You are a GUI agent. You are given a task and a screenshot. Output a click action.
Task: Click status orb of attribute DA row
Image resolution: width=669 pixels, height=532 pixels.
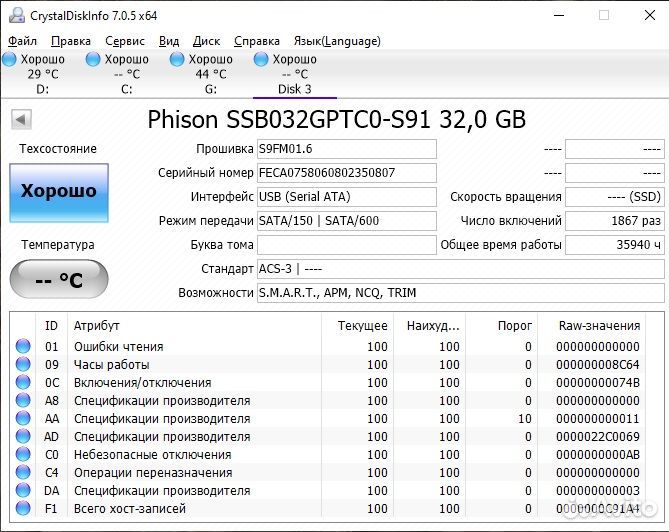23,490
